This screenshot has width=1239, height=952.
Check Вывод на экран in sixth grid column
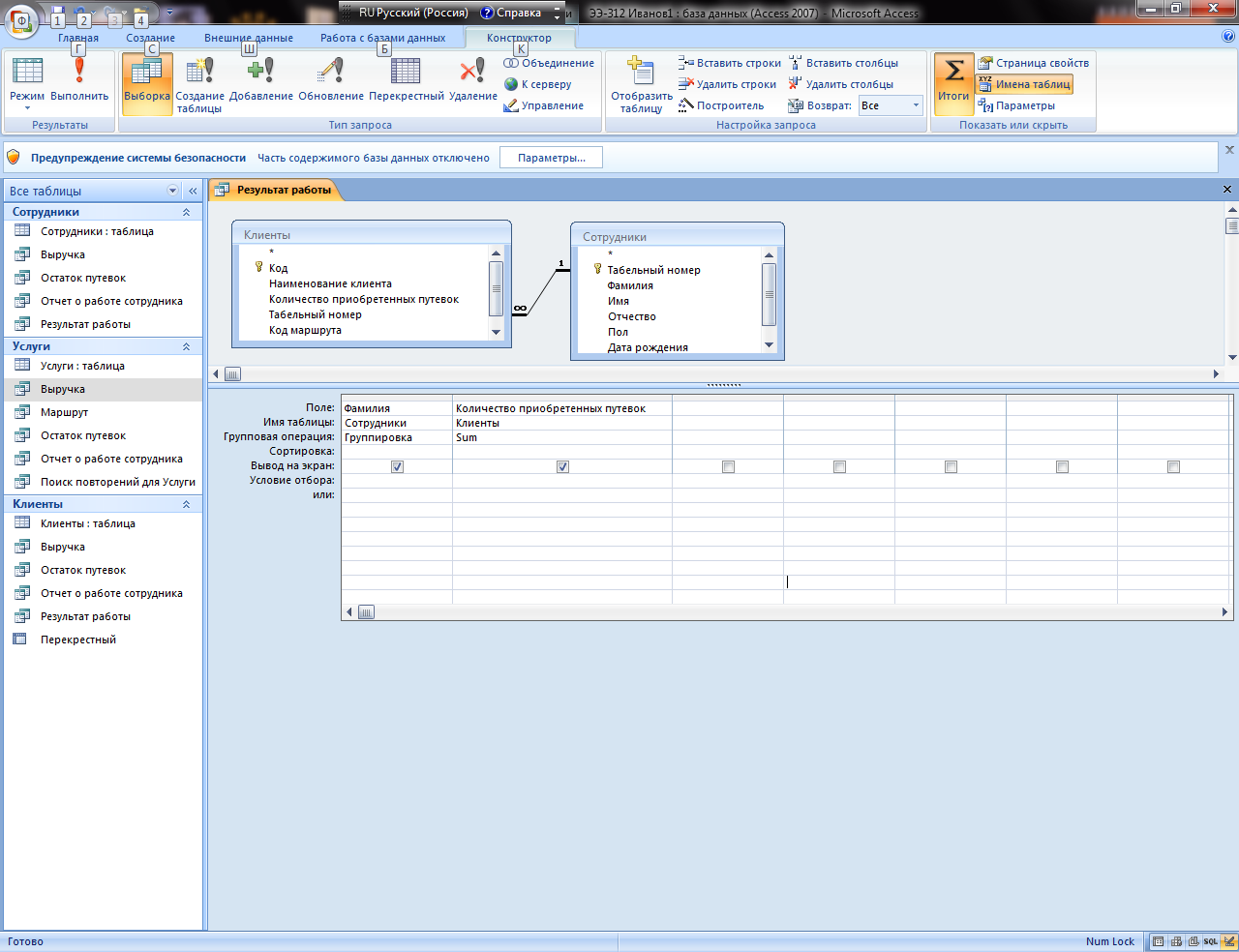(x=1062, y=466)
